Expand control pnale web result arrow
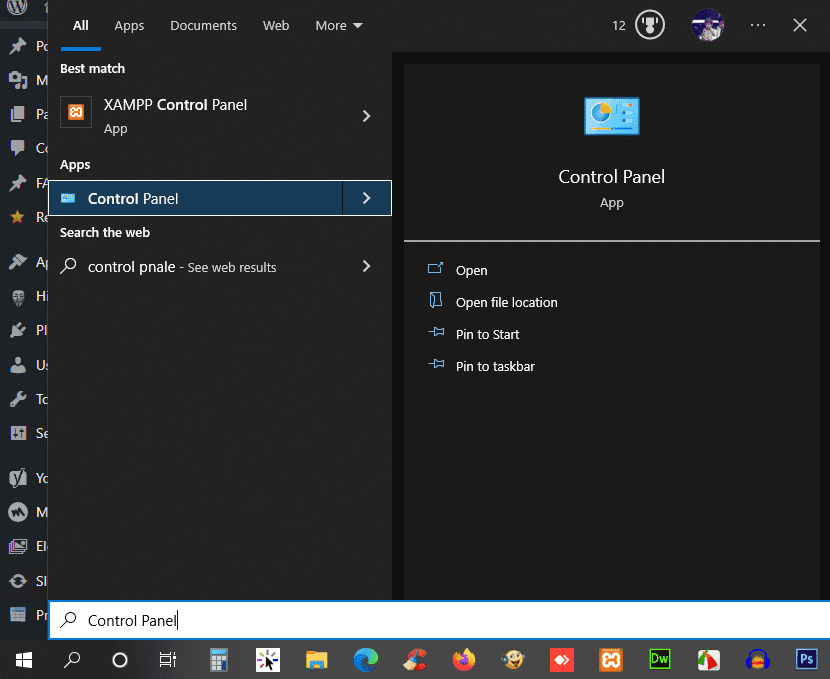 [x=366, y=266]
